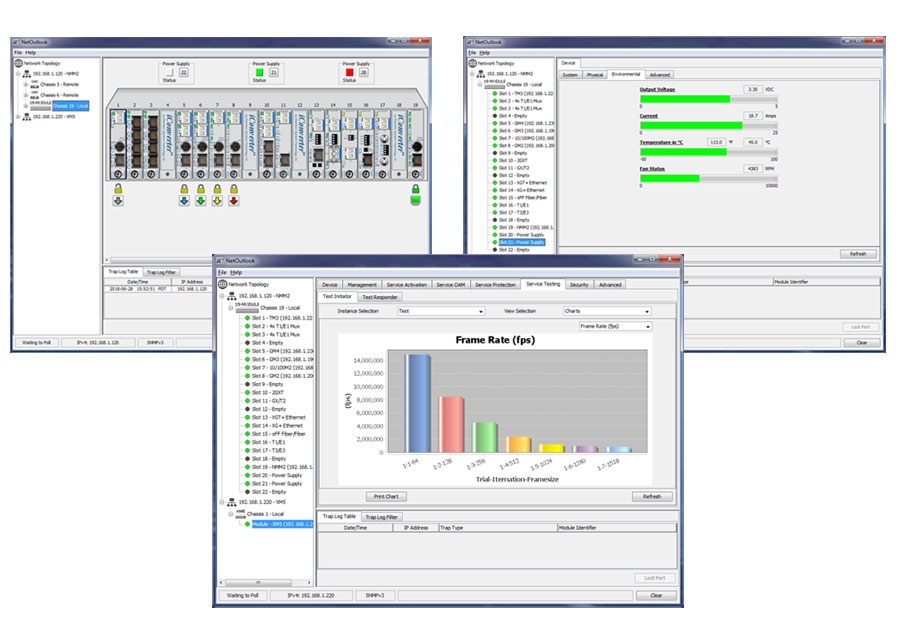Click the red down-arrow icon under slot 8
The width and height of the screenshot is (900, 633).
pos(234,200)
